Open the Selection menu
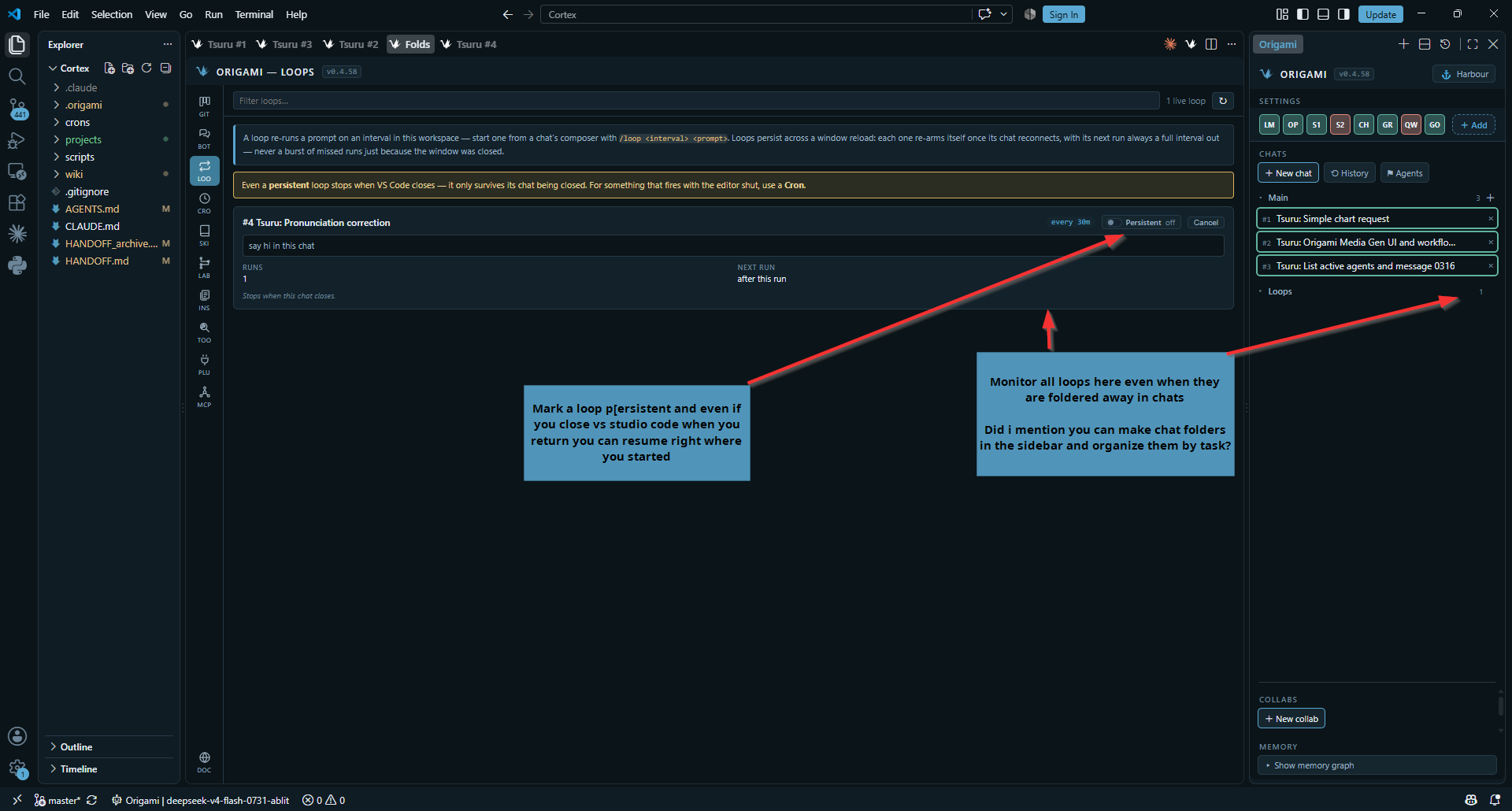Screen dimensions: 1512x811 [112, 14]
